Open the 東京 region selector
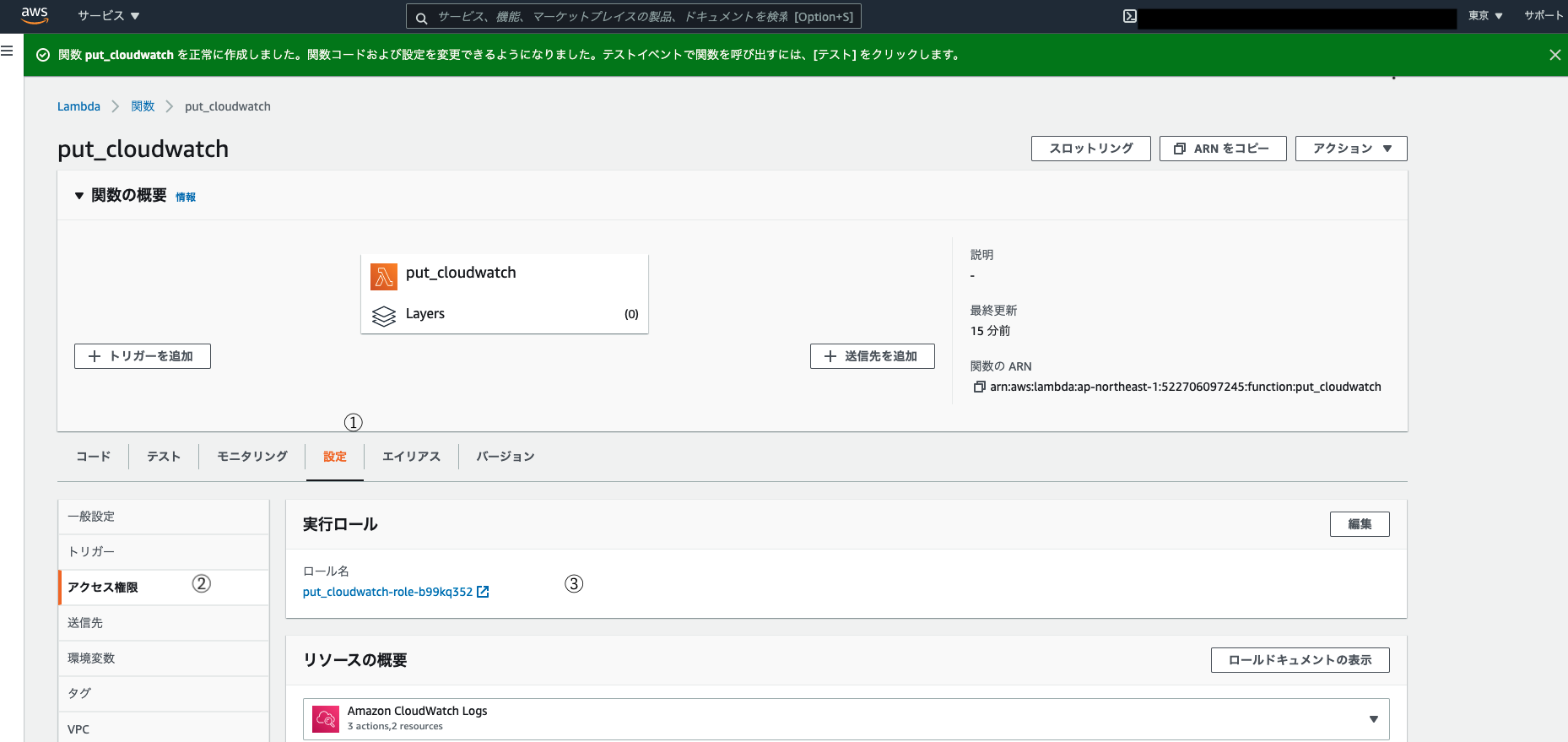This screenshot has width=1568, height=742. pos(1485,16)
